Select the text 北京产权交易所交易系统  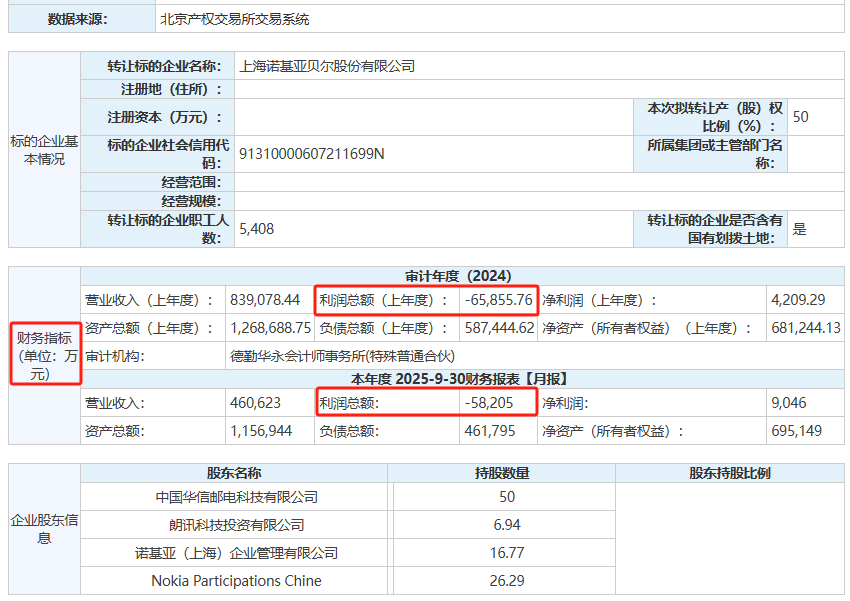click(x=235, y=20)
